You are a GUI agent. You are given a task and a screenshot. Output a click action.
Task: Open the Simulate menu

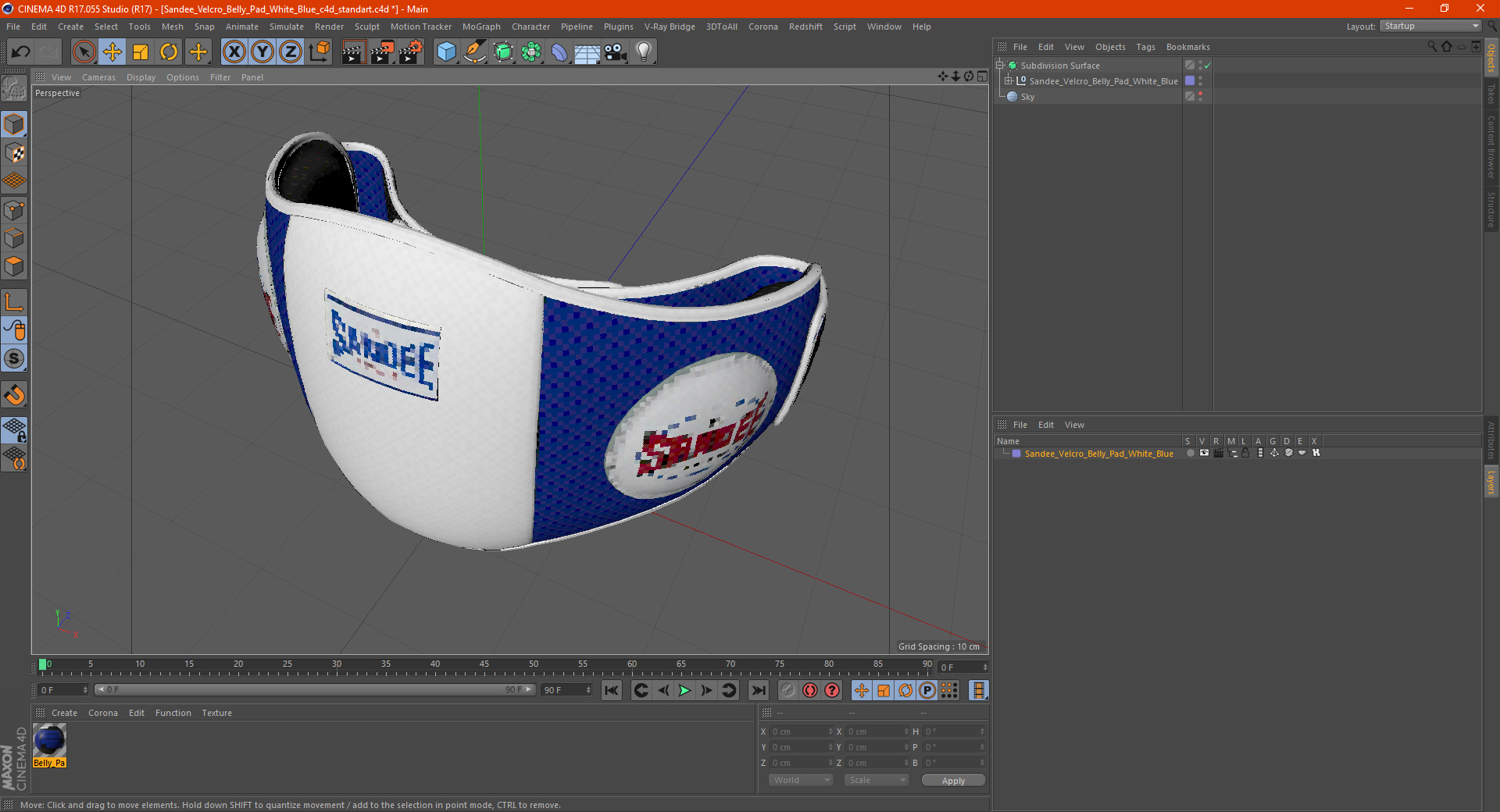[x=287, y=27]
